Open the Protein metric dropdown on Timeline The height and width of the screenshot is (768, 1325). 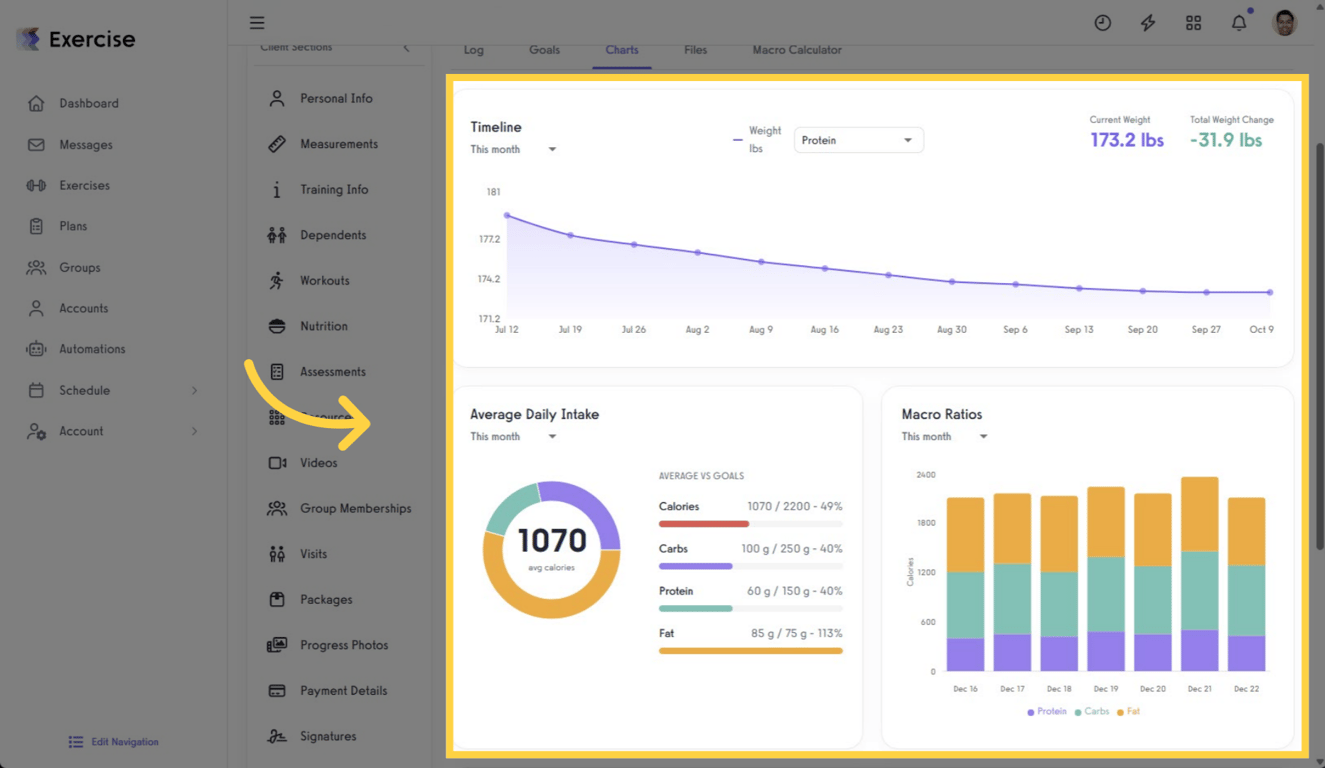click(x=858, y=140)
